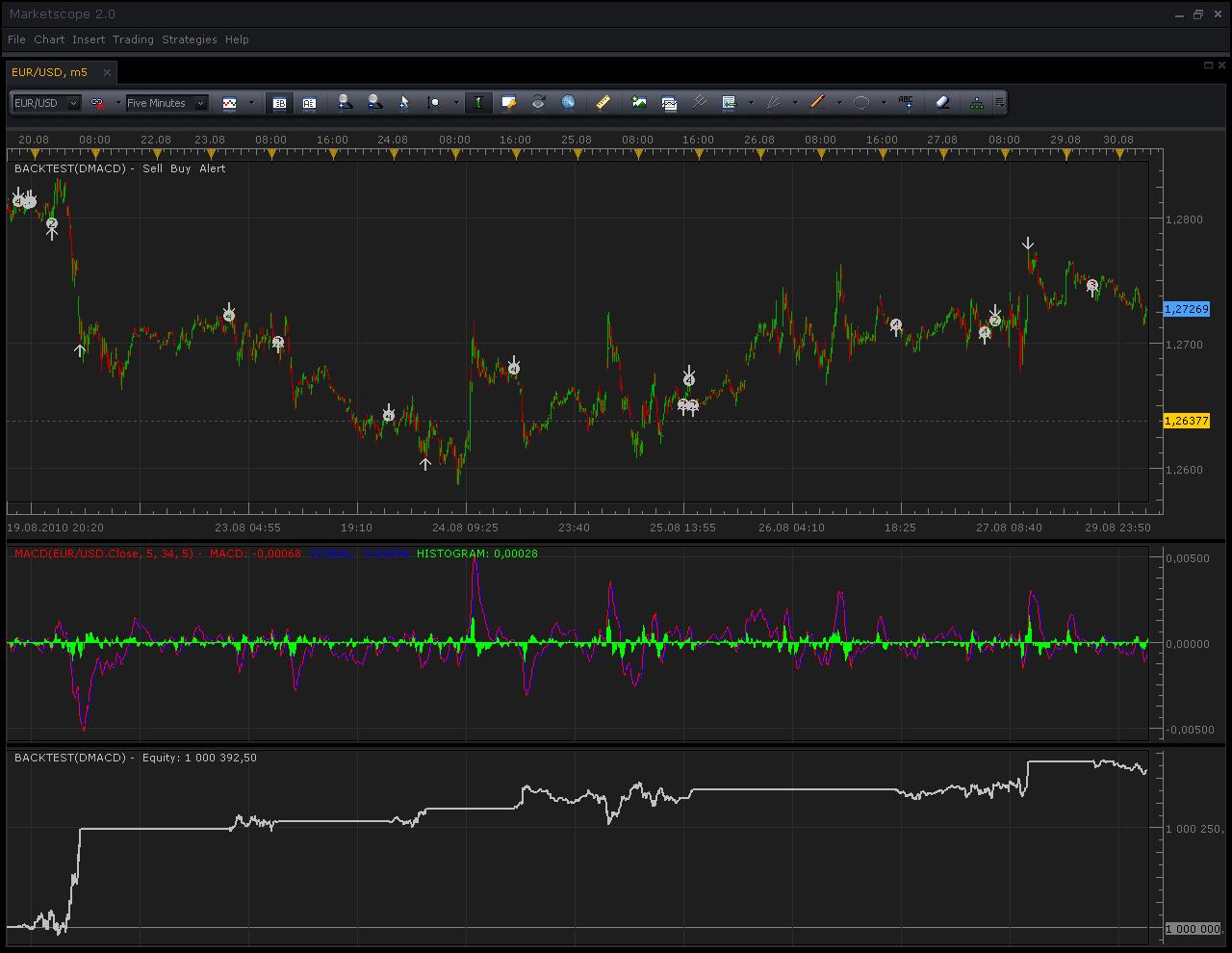
Task: Click the 1,2800 price axis label
Action: tap(1185, 219)
